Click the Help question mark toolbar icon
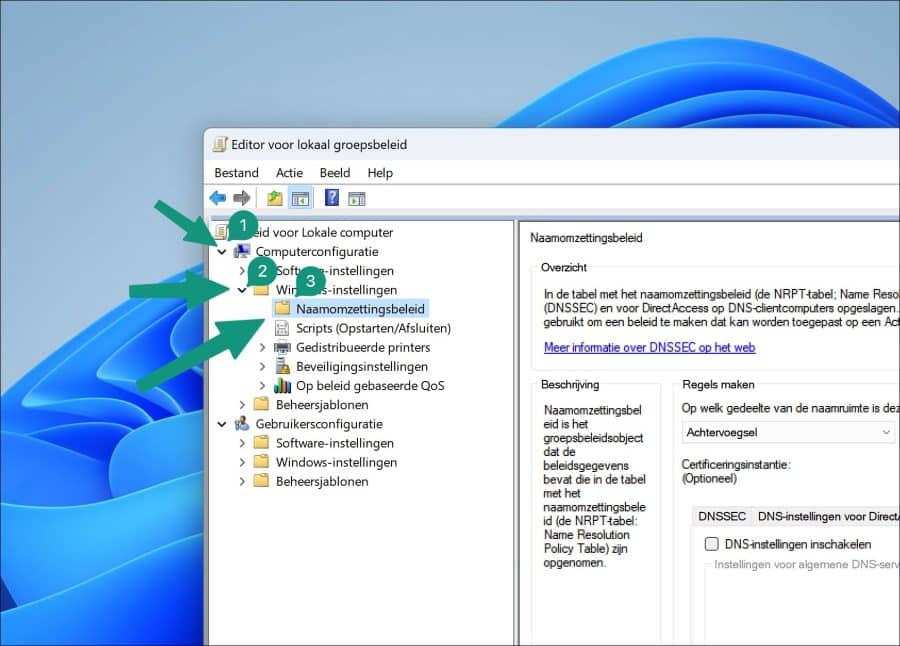Image resolution: width=900 pixels, height=646 pixels. point(332,198)
